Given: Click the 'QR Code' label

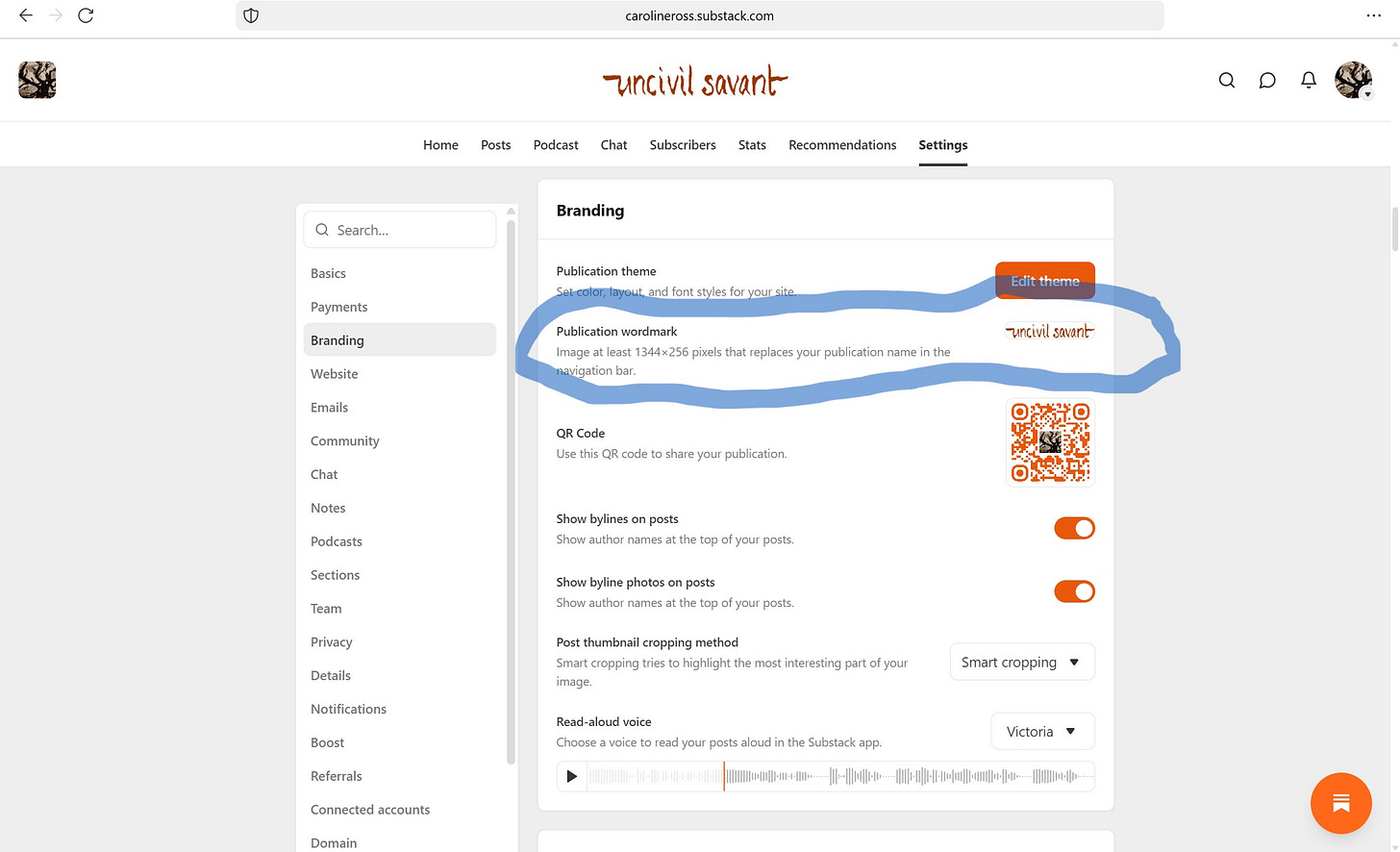Looking at the screenshot, I should tap(581, 434).
